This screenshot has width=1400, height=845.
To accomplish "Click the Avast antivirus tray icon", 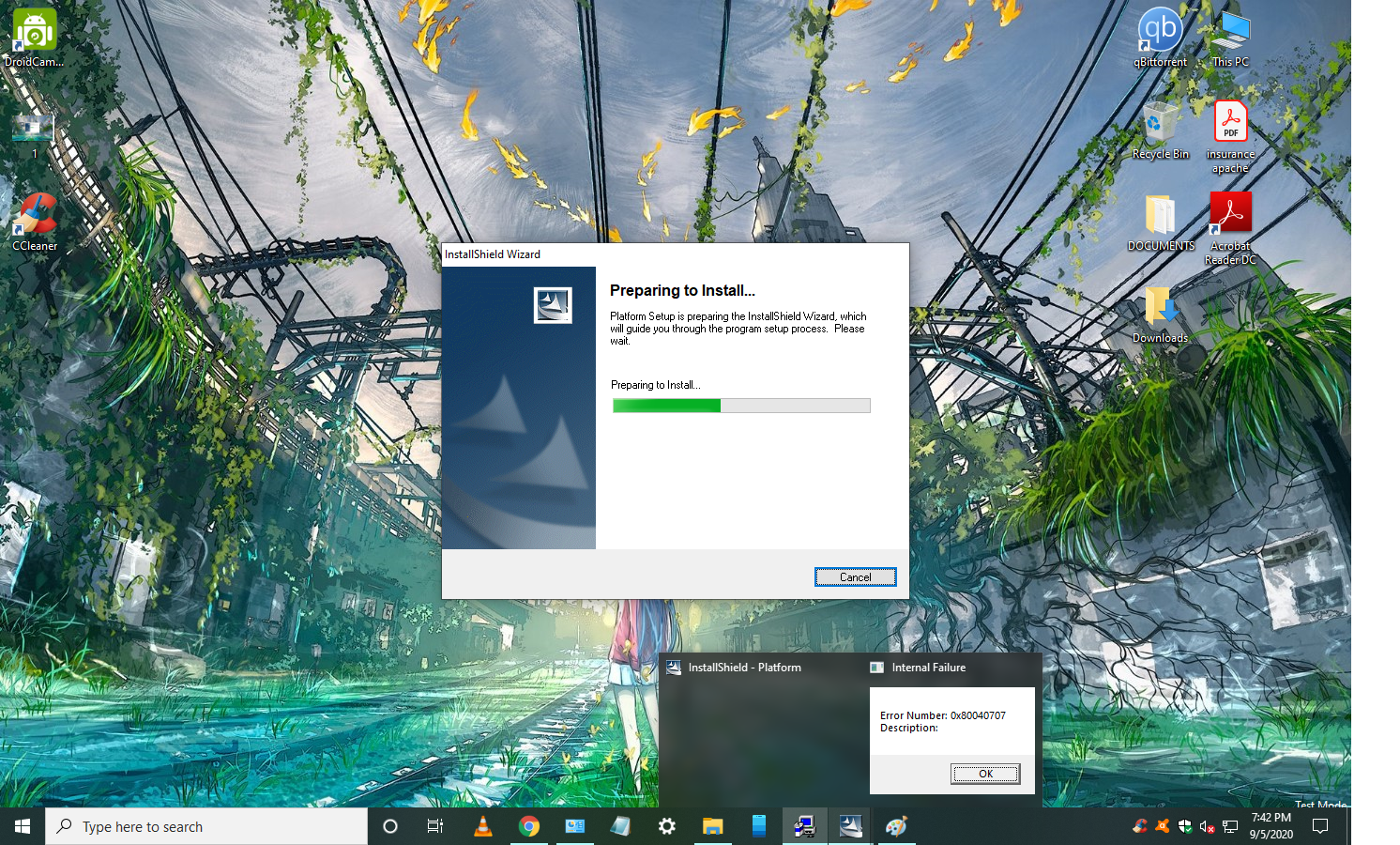I will [x=1163, y=826].
